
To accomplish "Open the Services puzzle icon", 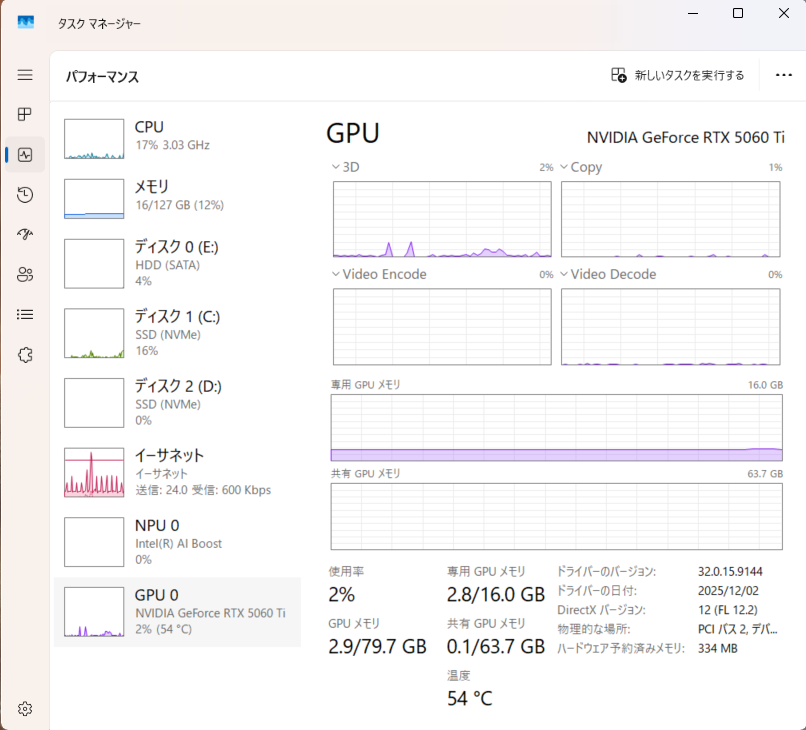I will pyautogui.click(x=25, y=354).
